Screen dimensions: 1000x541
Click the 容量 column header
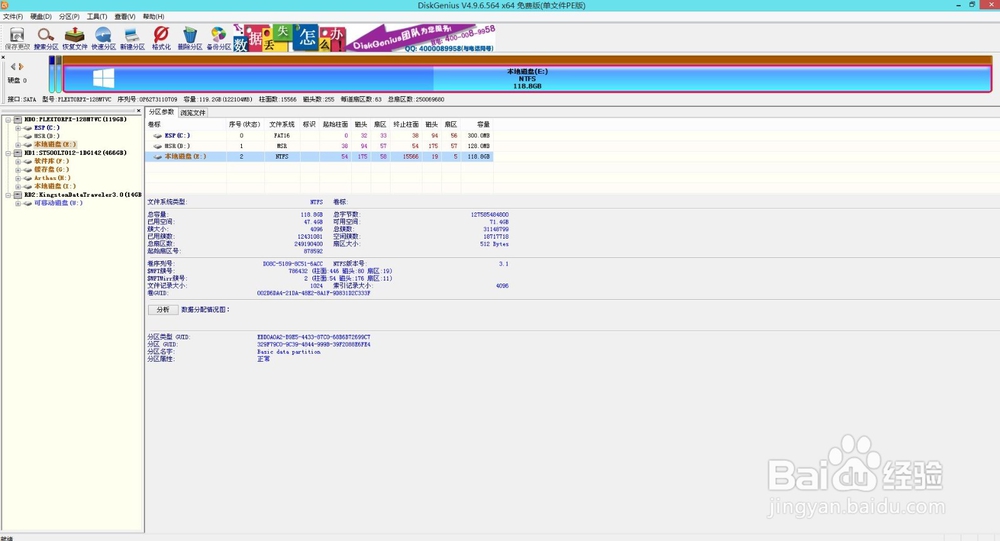476,124
